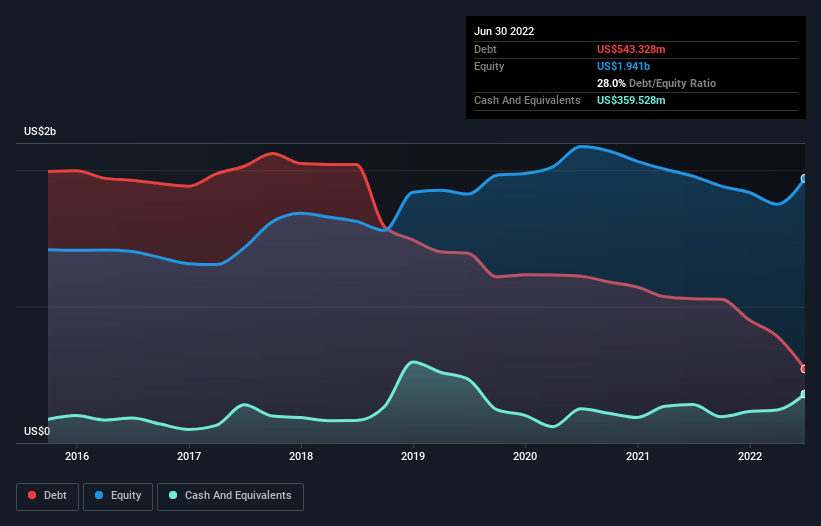Viewport: 821px width, 526px height.
Task: Toggle the Debt legend button
Action: [47, 496]
